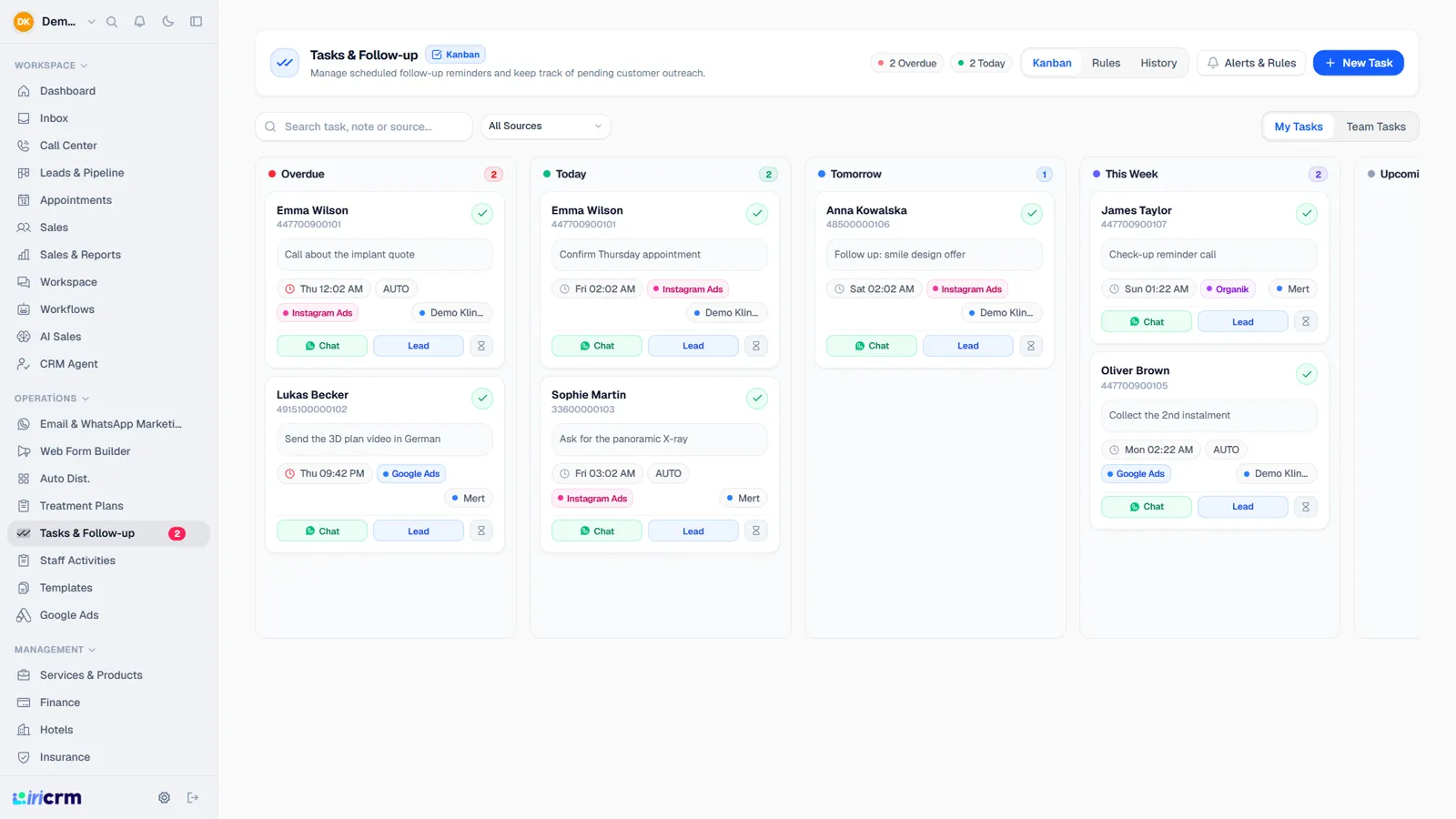The width and height of the screenshot is (1456, 819).
Task: Click search magnifier icon in sidebar header
Action: pyautogui.click(x=112, y=21)
